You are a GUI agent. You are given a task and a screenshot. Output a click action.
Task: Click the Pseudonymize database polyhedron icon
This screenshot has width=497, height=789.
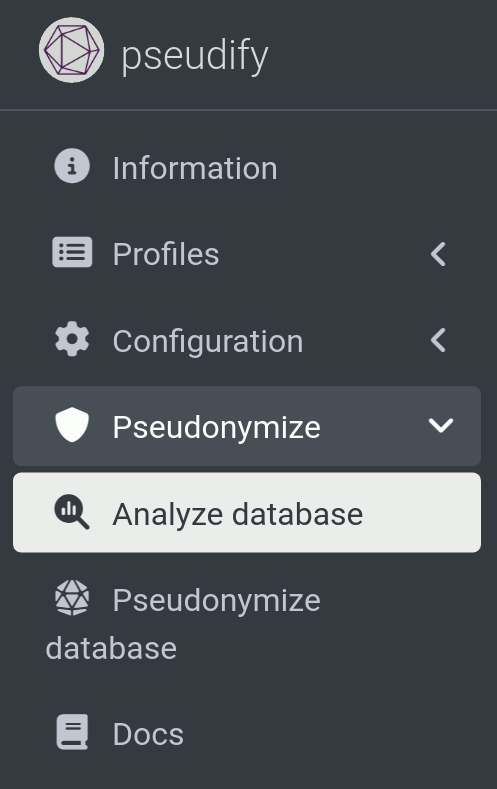[72, 598]
